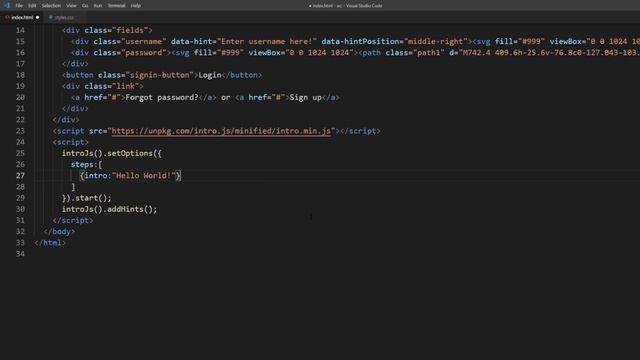The height and width of the screenshot is (360, 640).
Task: Click addHints on line 30
Action: (x=125, y=209)
